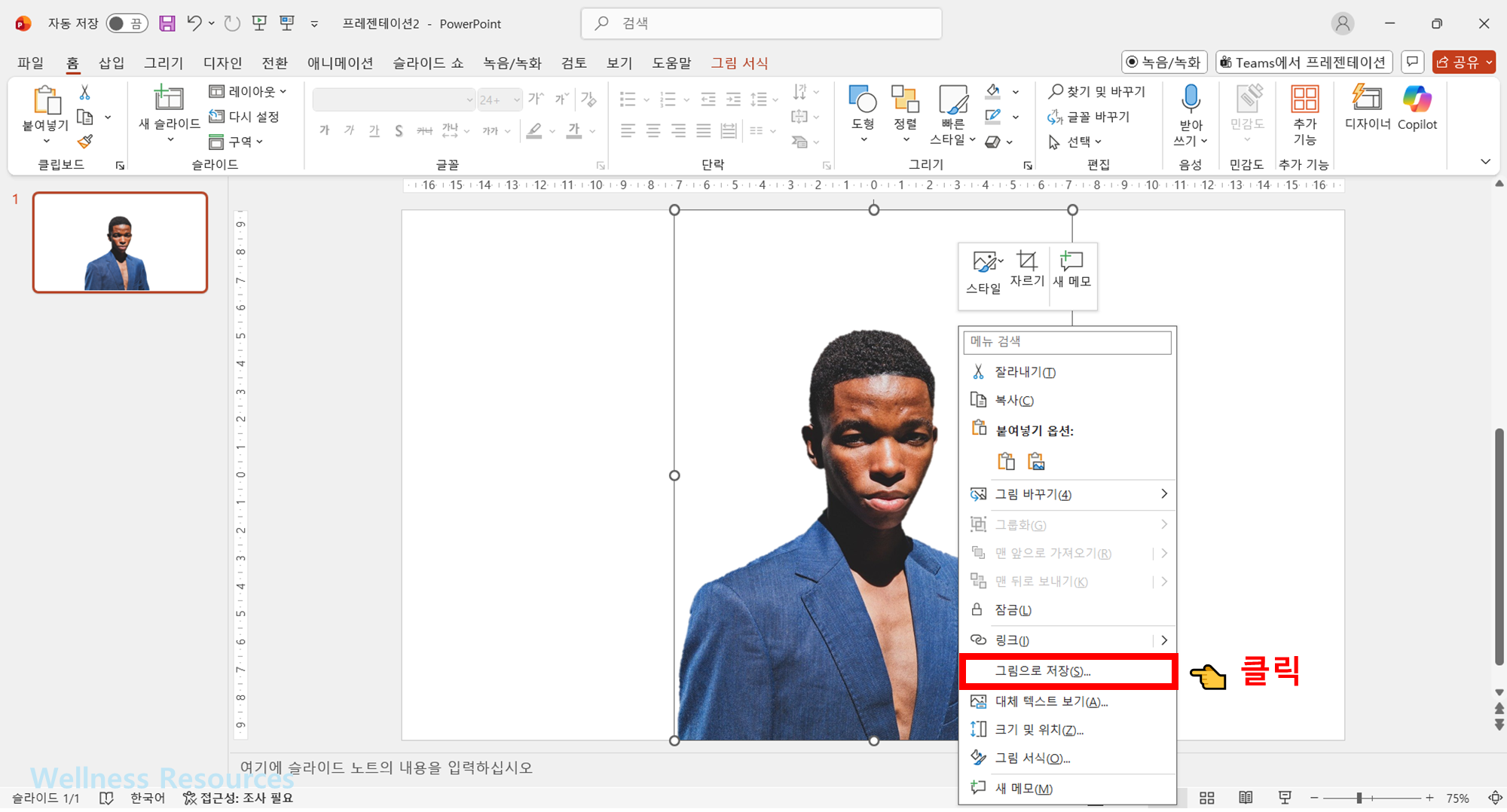Collapse the ribbon with the chevron arrow
Screen dimensions: 1507x812
point(1485,161)
